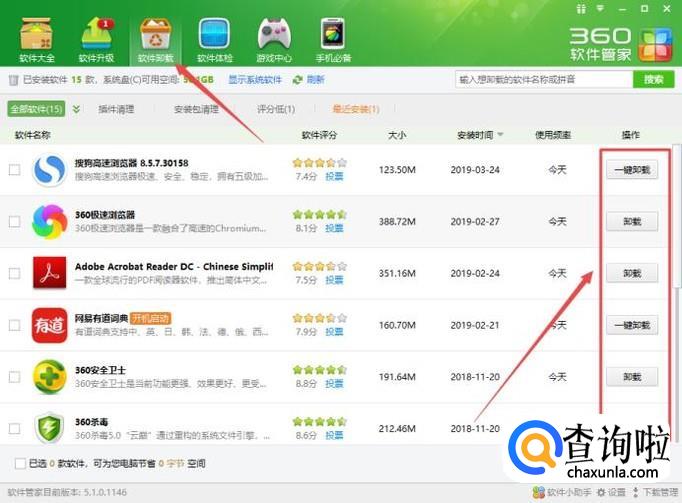Click the software list vertical scrollbar
The width and height of the screenshot is (682, 503).
[676, 215]
